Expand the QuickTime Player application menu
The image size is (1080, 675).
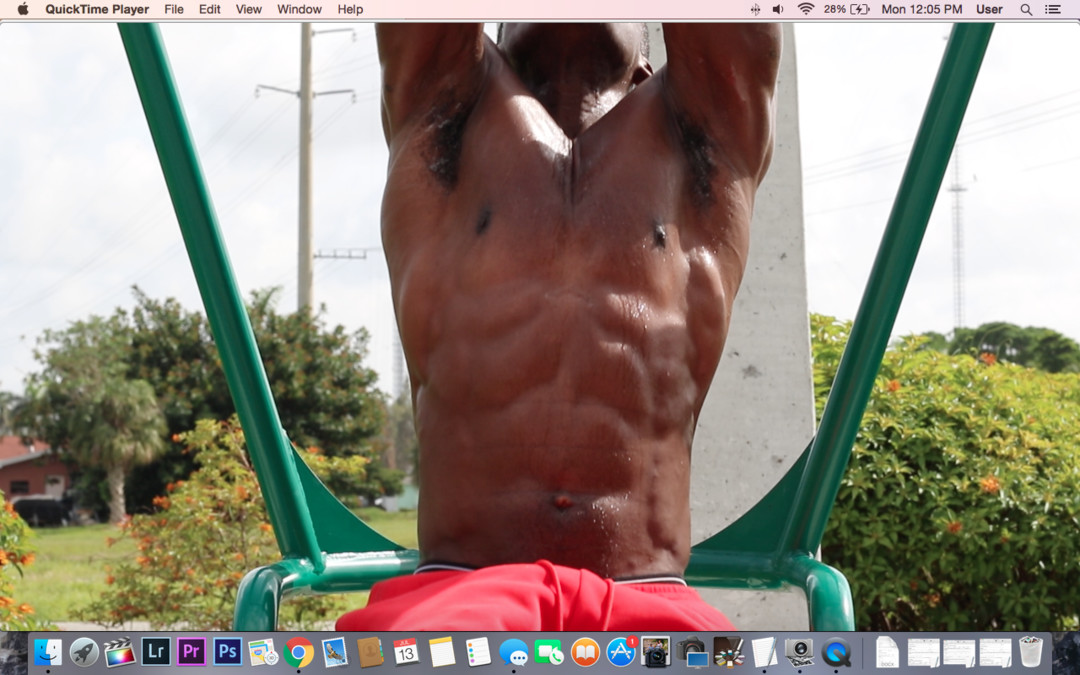[96, 9]
